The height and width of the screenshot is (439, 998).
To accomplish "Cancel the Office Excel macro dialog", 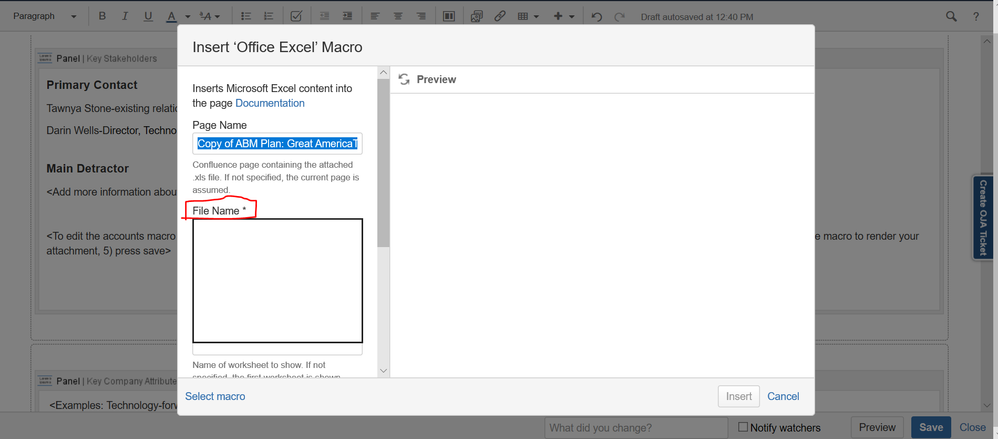I will pos(783,396).
